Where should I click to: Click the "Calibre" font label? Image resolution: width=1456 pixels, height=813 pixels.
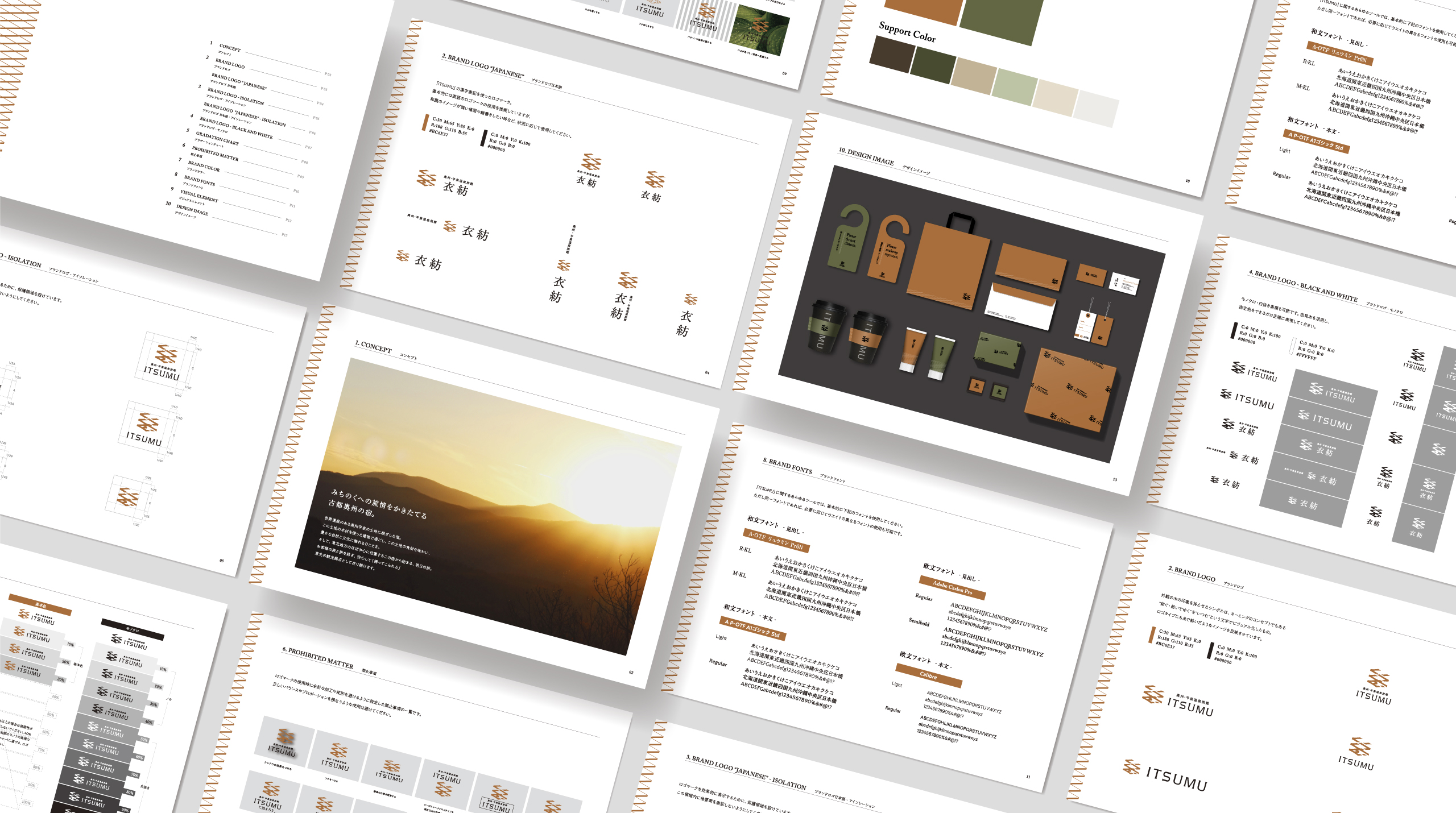[929, 675]
